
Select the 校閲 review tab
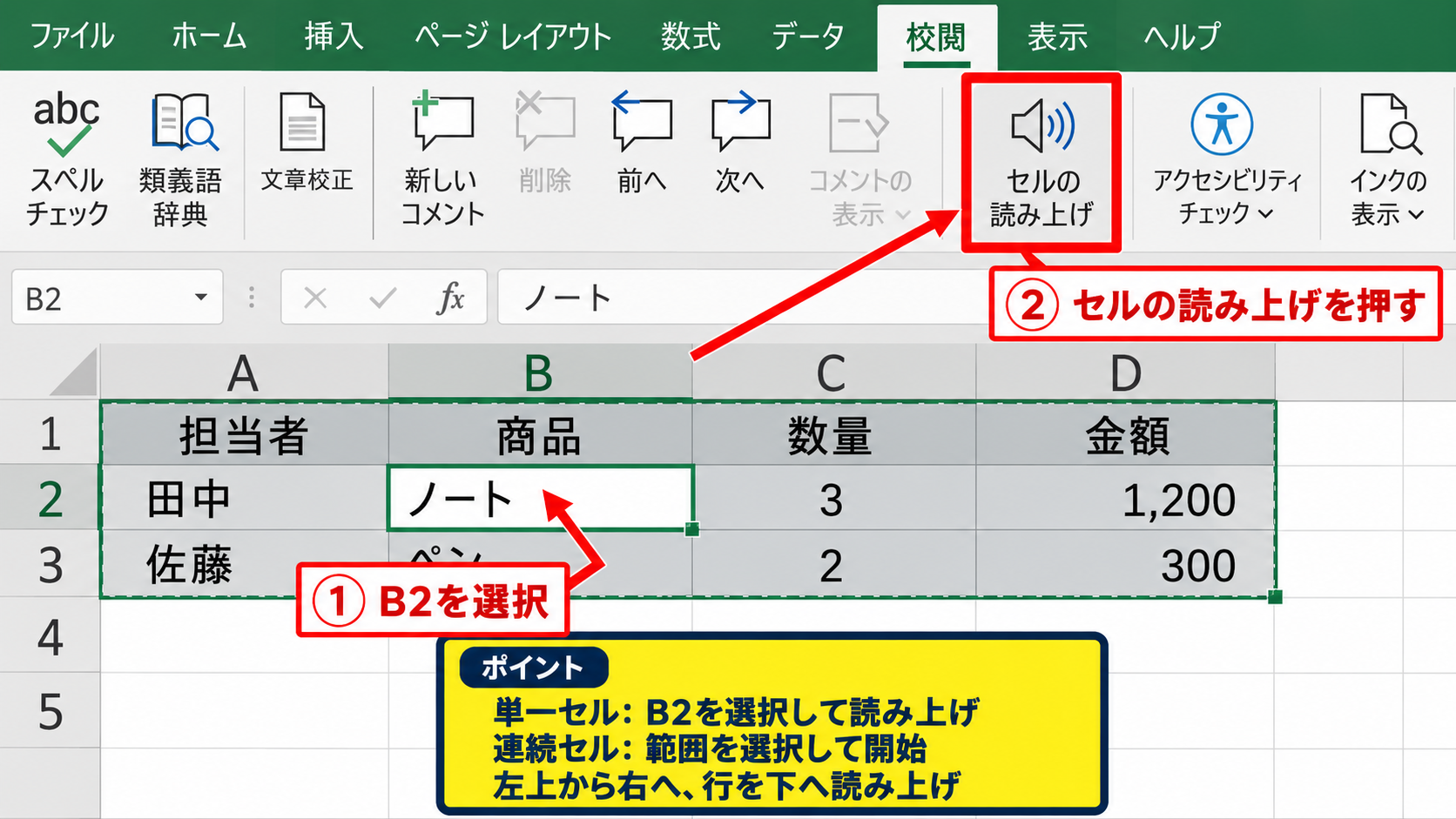pyautogui.click(x=937, y=37)
